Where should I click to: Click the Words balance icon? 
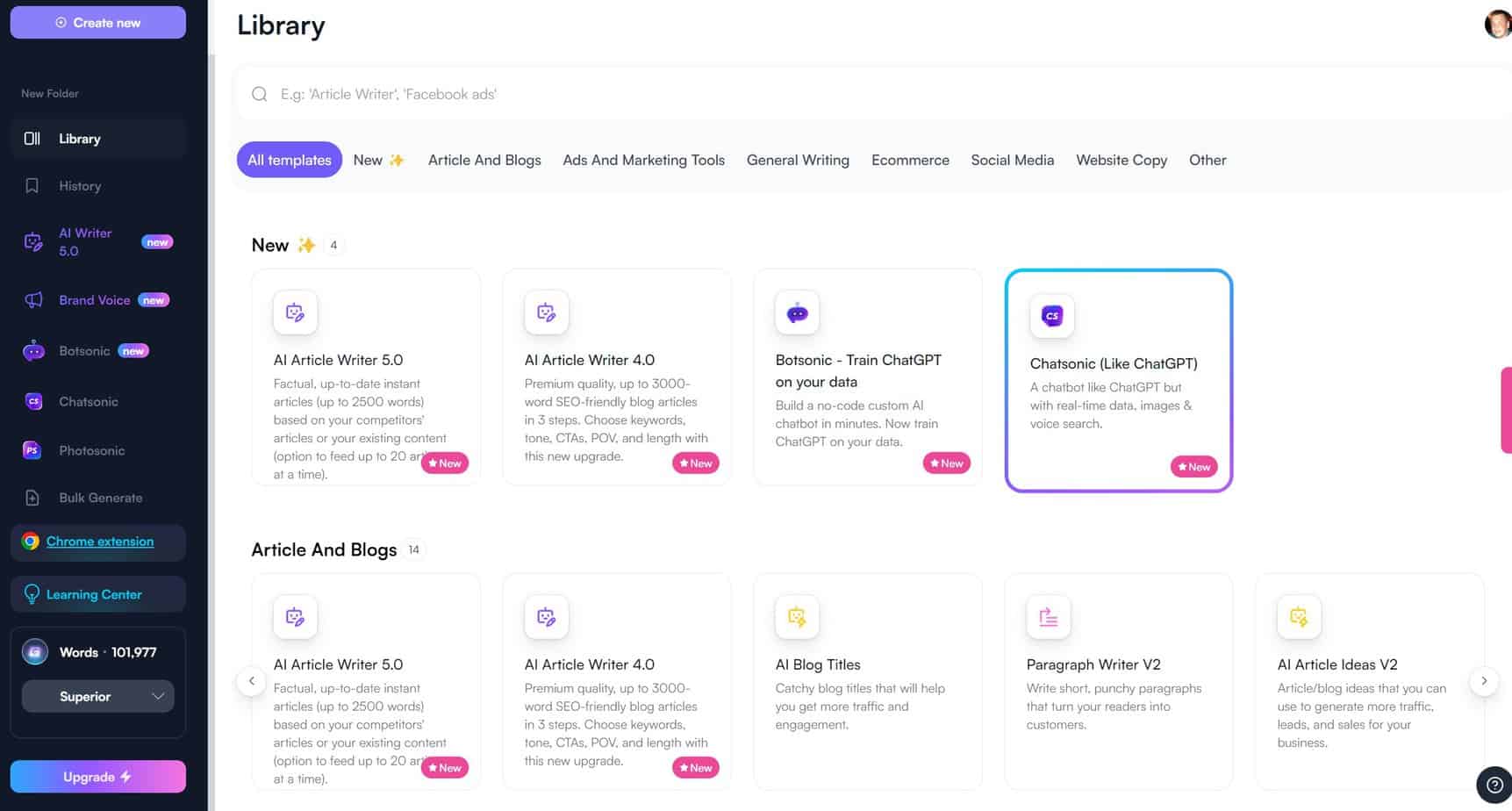(35, 652)
